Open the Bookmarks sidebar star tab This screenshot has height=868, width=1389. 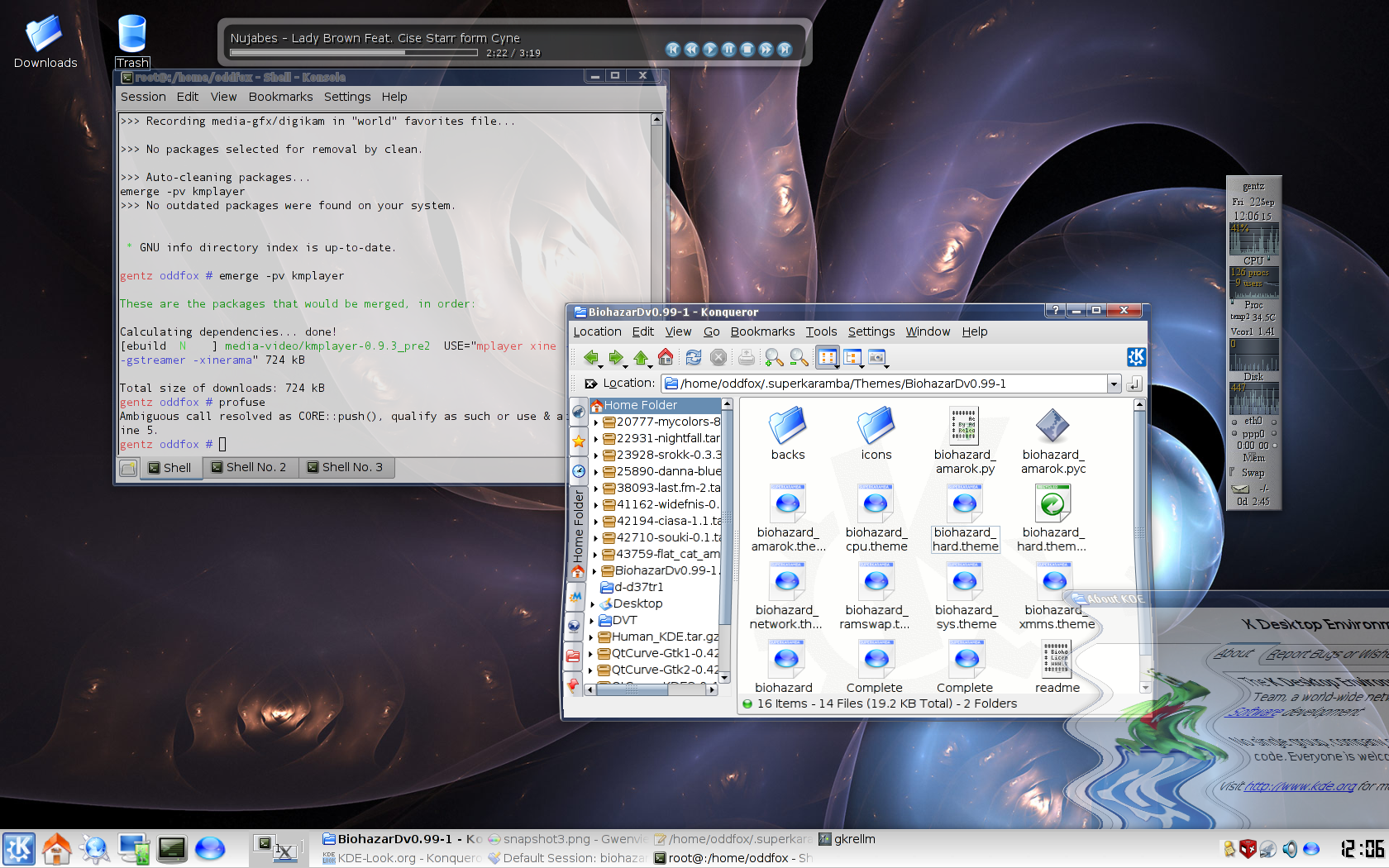(x=579, y=441)
